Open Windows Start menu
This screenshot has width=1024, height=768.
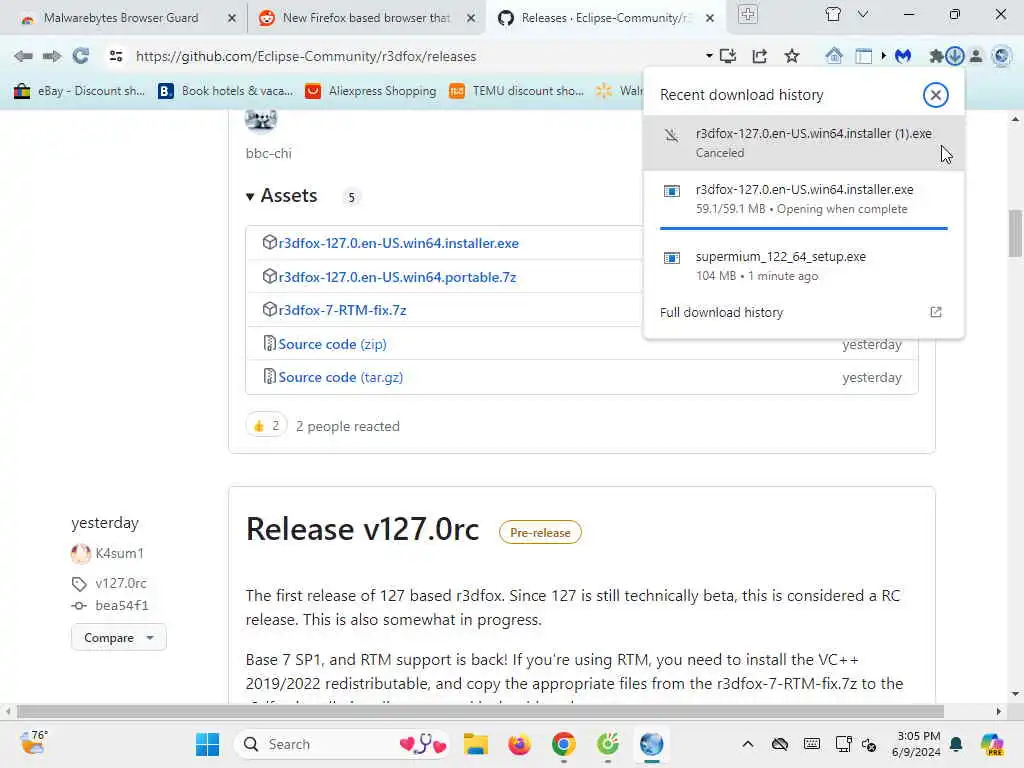[208, 744]
